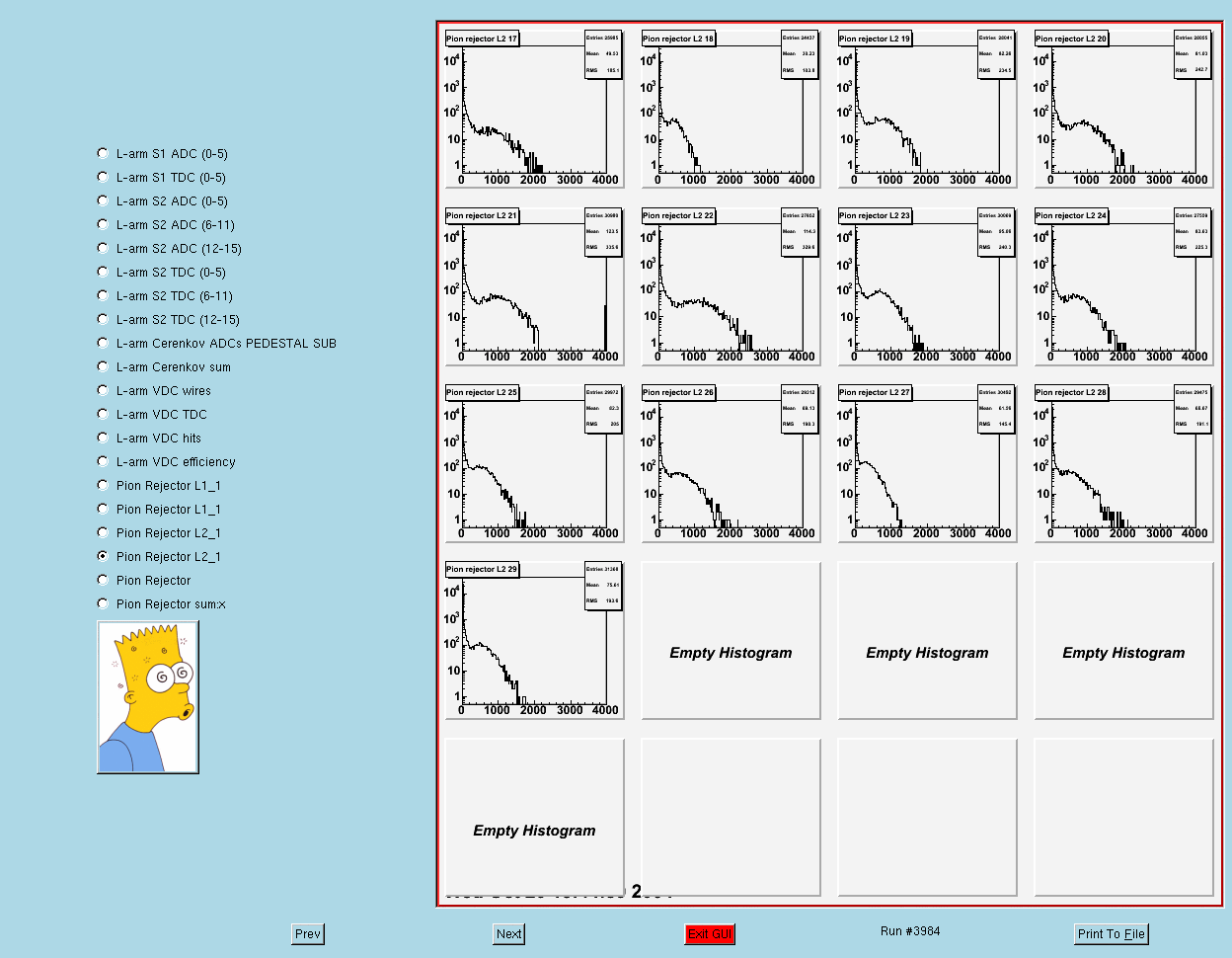This screenshot has width=1232, height=958.
Task: Focus the Pion rejector L2 25 plot
Action: pos(534,462)
